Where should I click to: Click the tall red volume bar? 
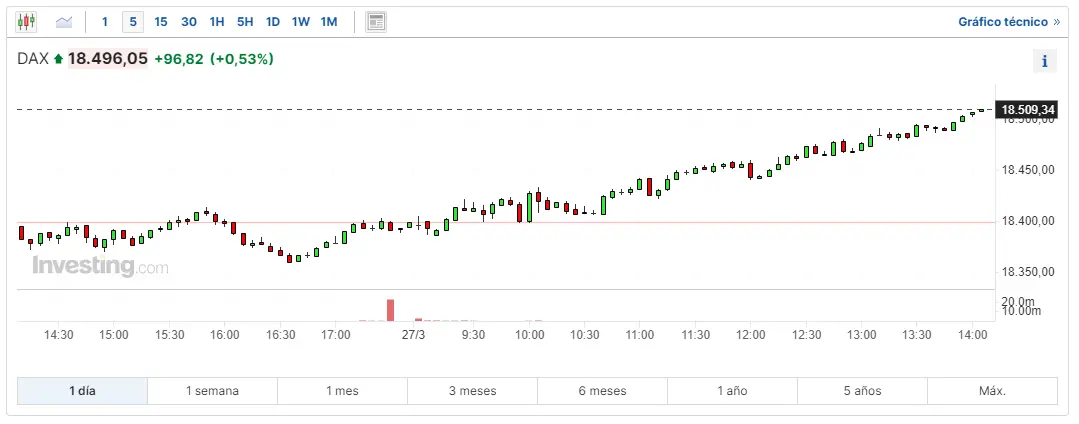click(x=391, y=310)
